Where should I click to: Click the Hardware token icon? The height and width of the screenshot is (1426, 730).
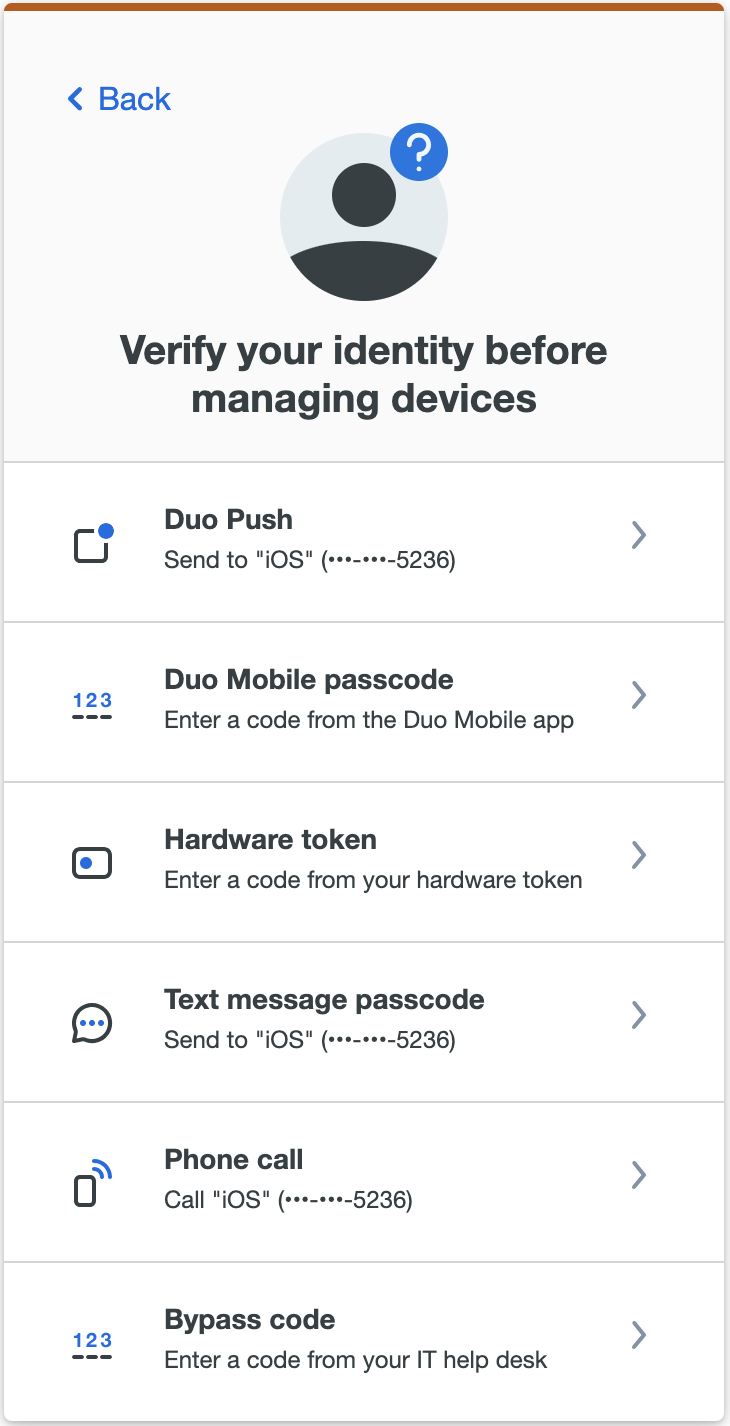(x=92, y=863)
